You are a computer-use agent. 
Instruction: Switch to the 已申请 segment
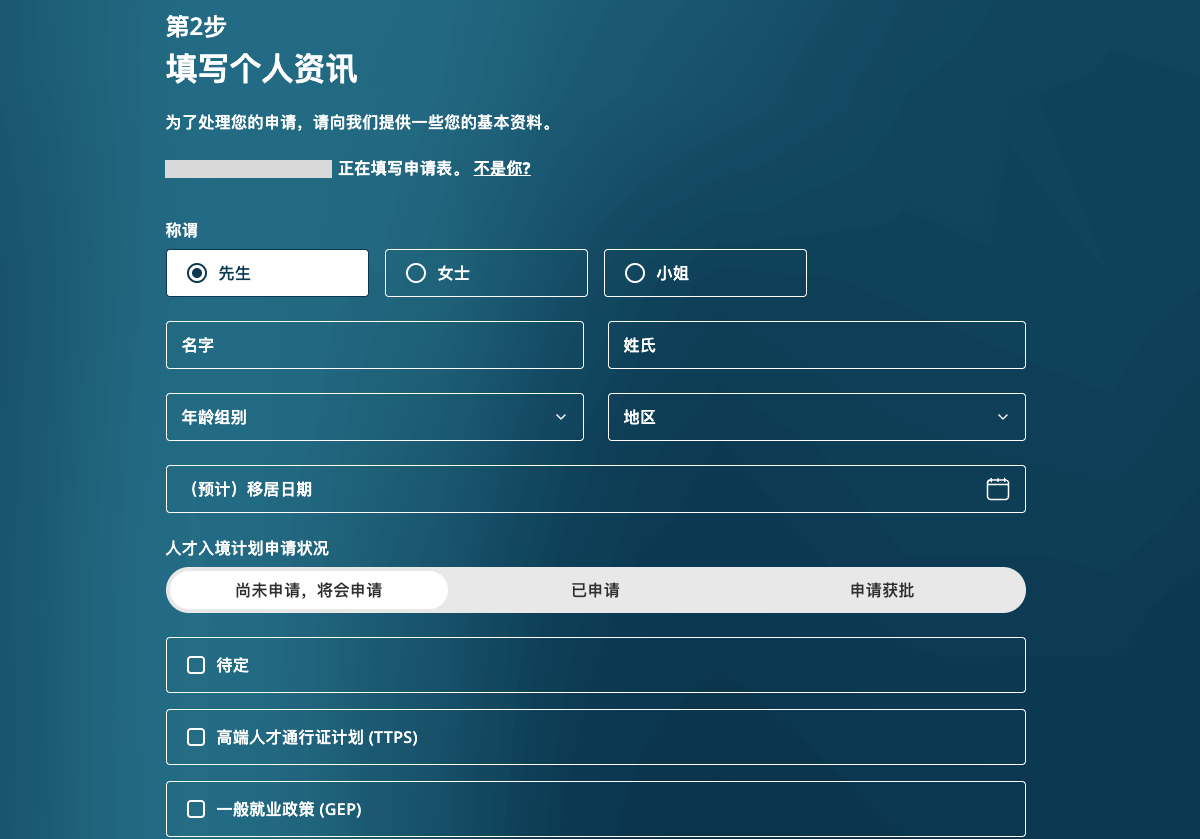point(595,590)
